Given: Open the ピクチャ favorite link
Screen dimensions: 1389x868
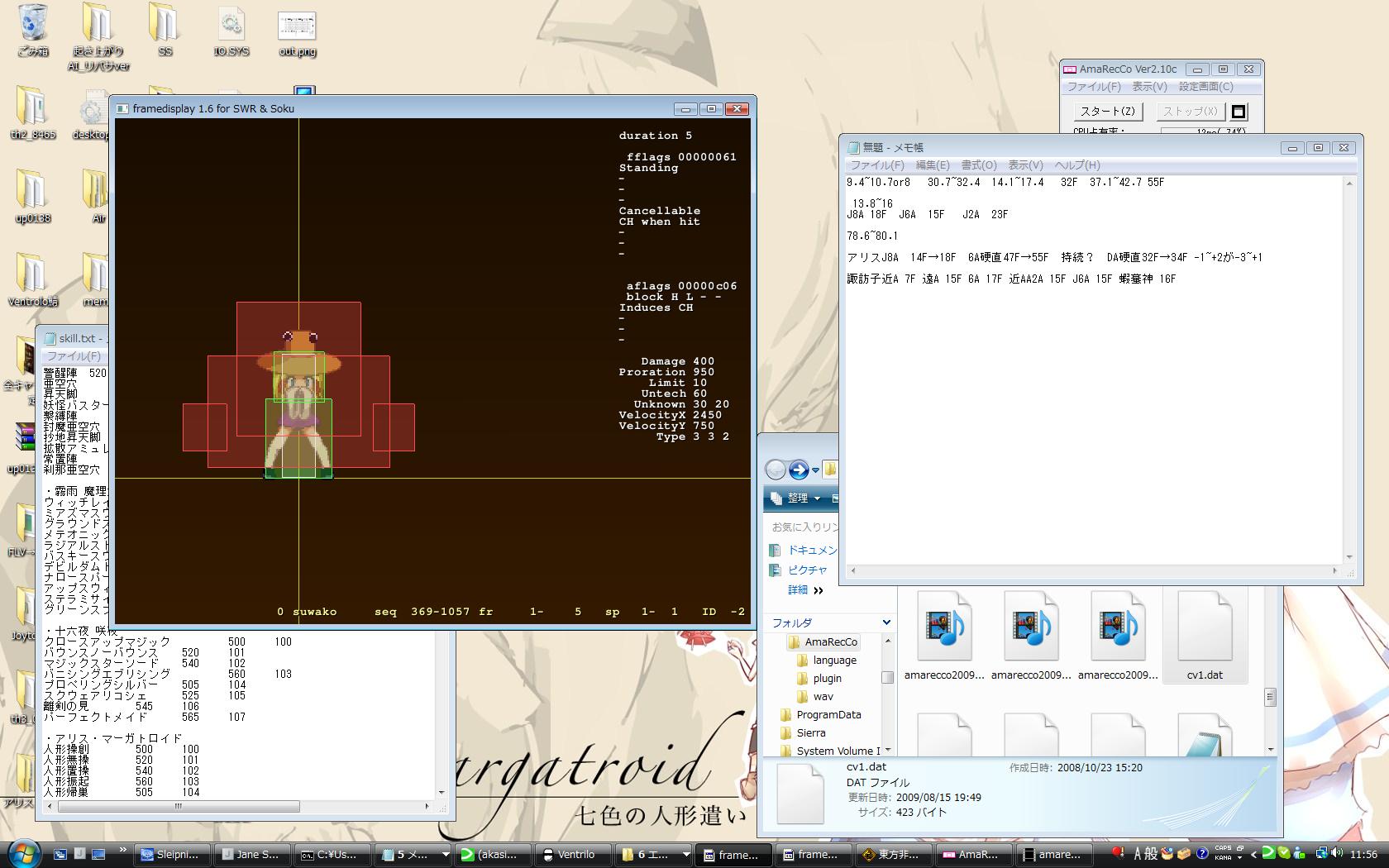Looking at the screenshot, I should pos(807,570).
